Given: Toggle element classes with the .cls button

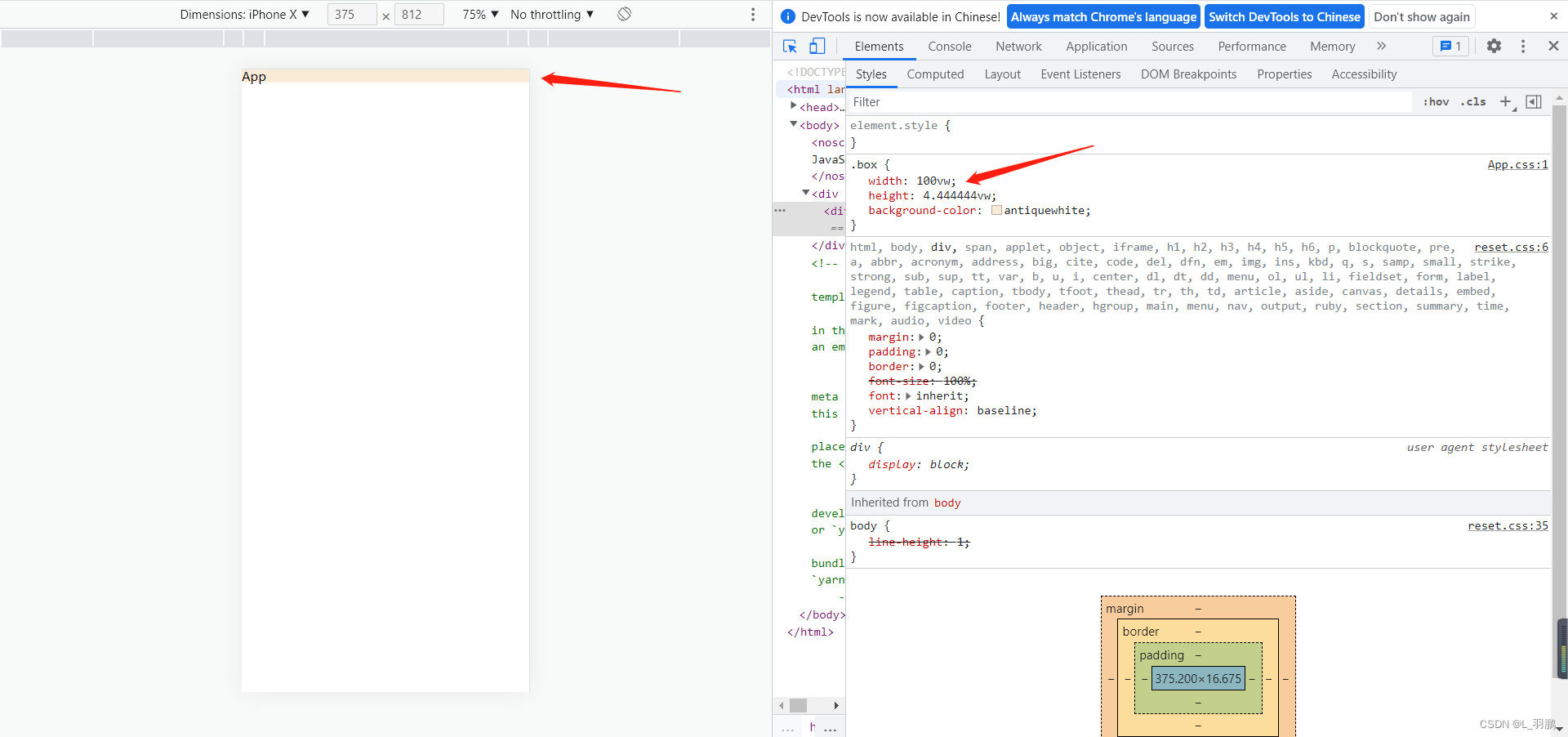Looking at the screenshot, I should (1473, 101).
